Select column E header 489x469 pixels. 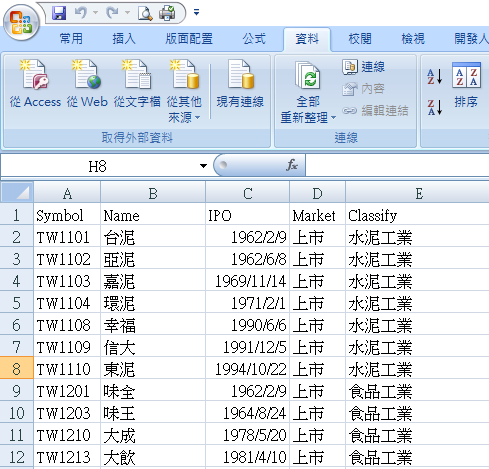[418, 193]
